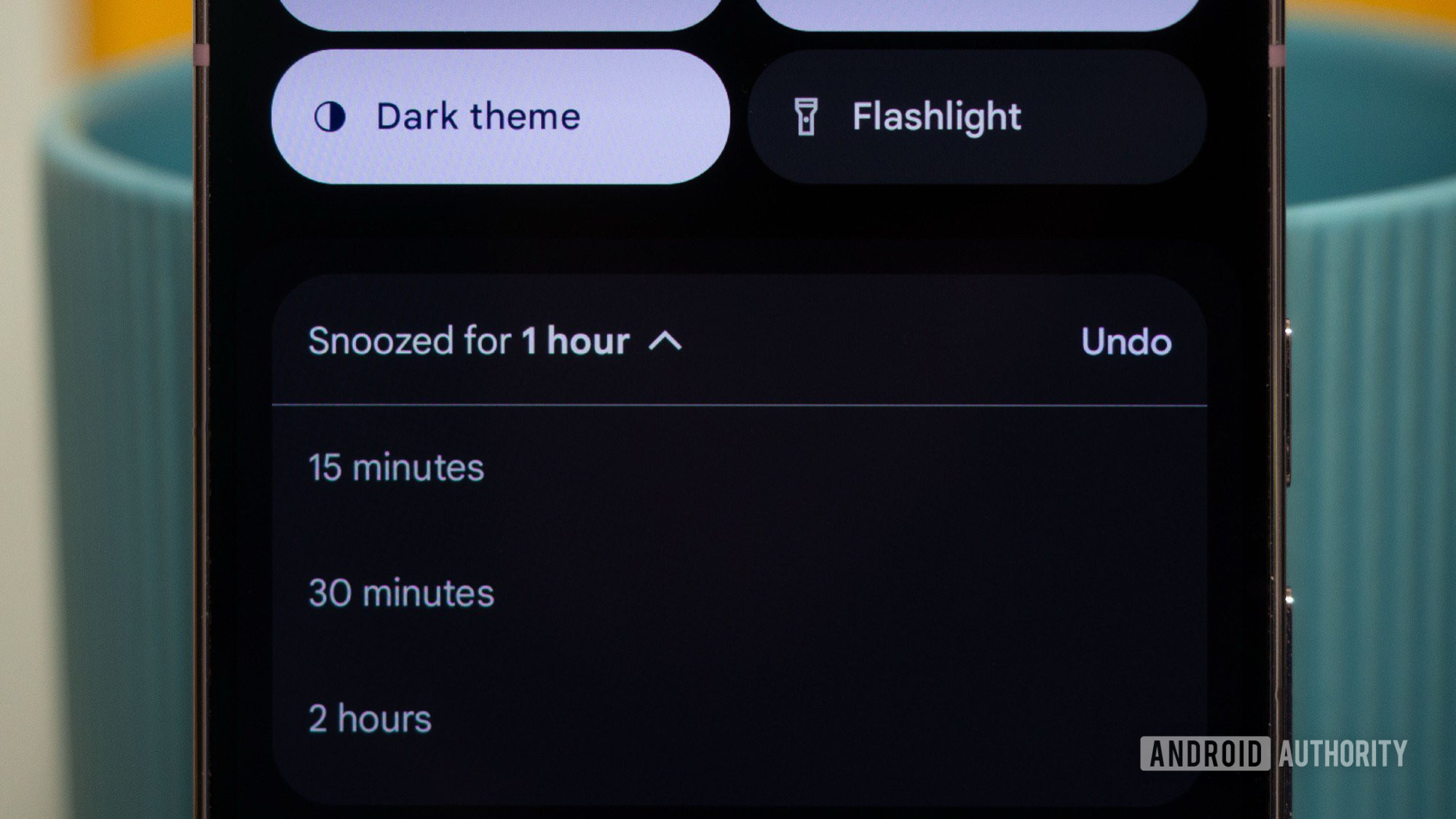This screenshot has height=819, width=1456.
Task: Click the bold '1 hour' duration
Action: 575,341
